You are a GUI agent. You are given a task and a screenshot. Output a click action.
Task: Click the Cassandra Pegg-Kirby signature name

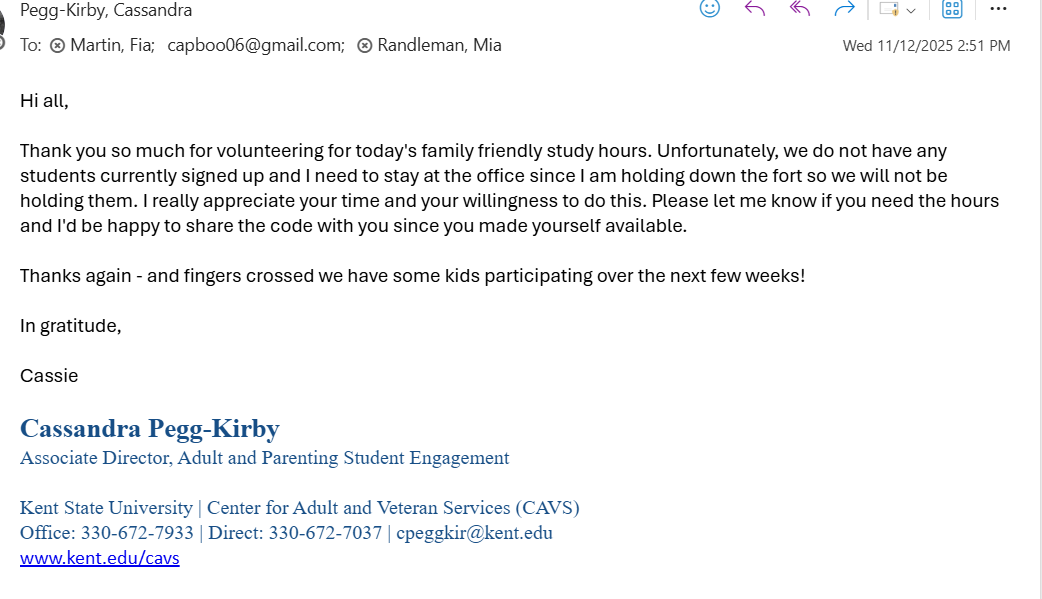150,429
